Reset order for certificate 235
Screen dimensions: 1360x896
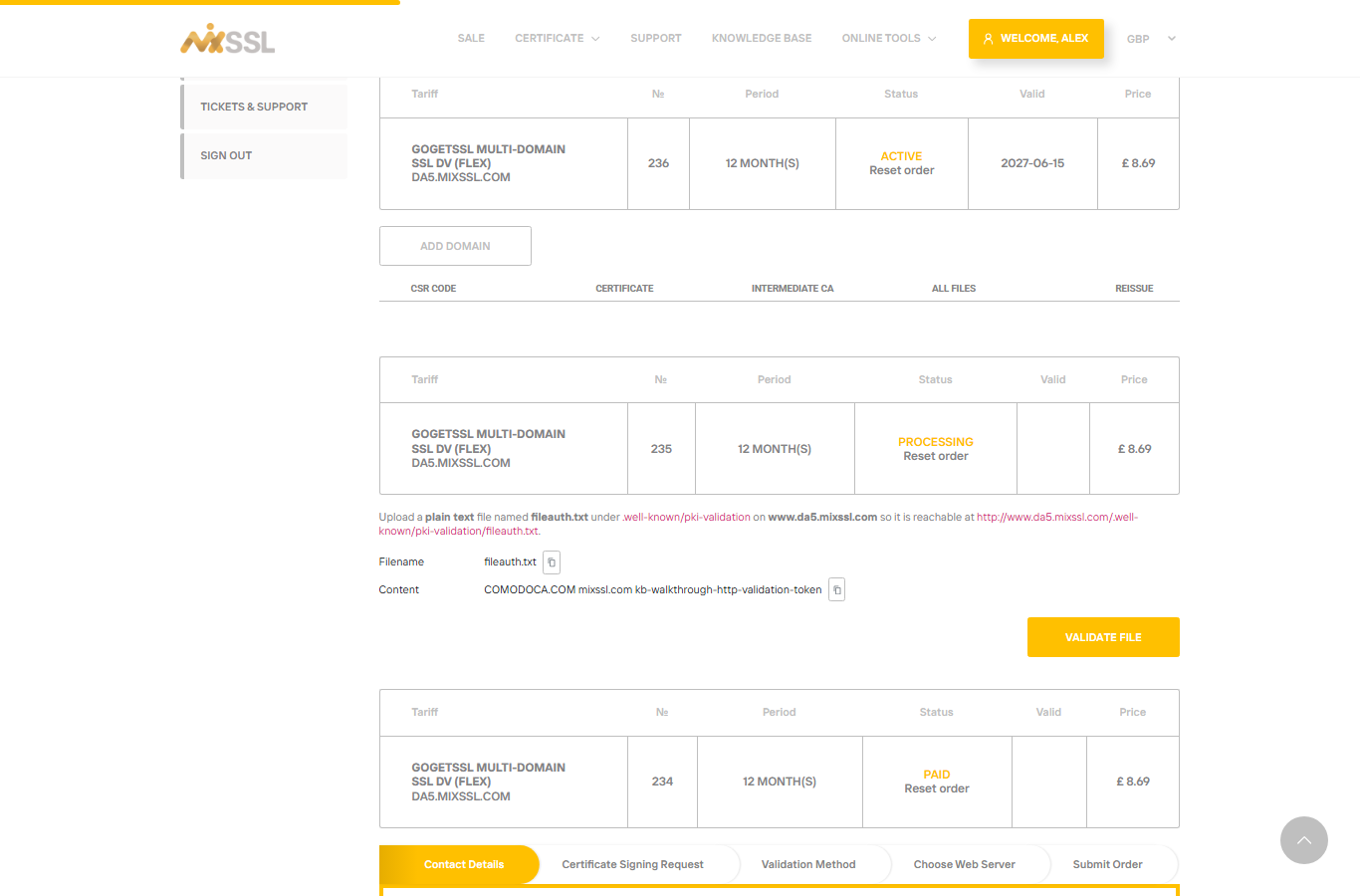935,457
